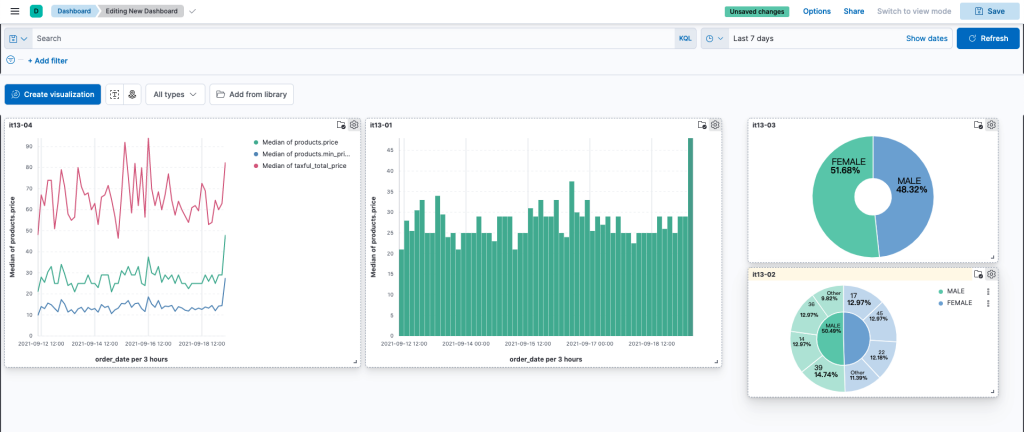Click the it13-03 panel title
This screenshot has width=1024, height=432.
tap(763, 125)
